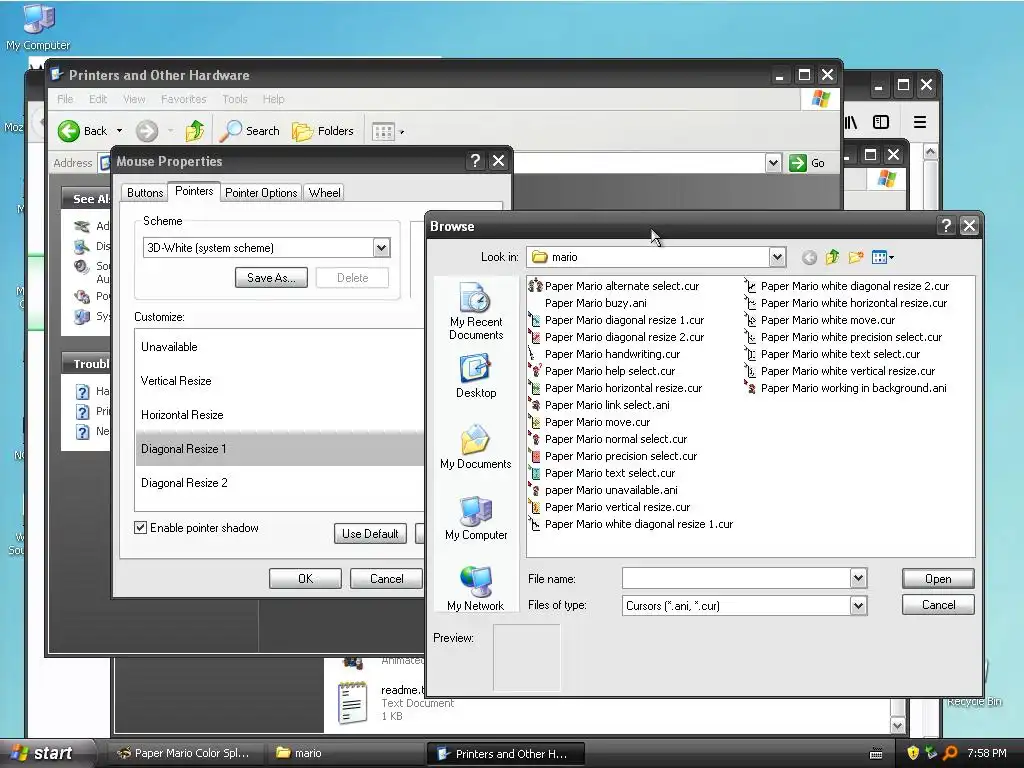Click Folders in Explorer toolbar
Image resolution: width=1024 pixels, height=768 pixels.
(323, 131)
